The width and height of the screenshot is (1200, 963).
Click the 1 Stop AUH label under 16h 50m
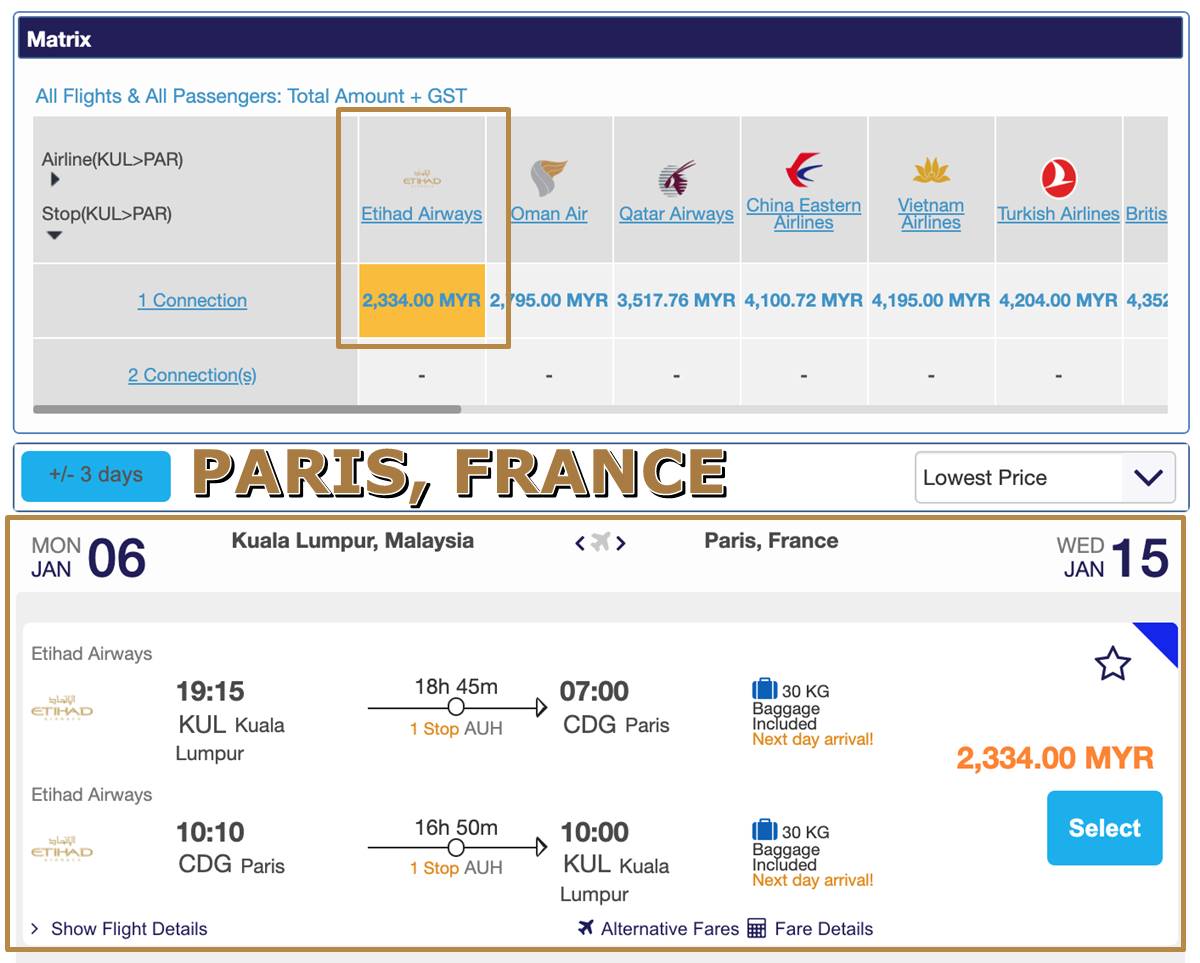(x=456, y=868)
